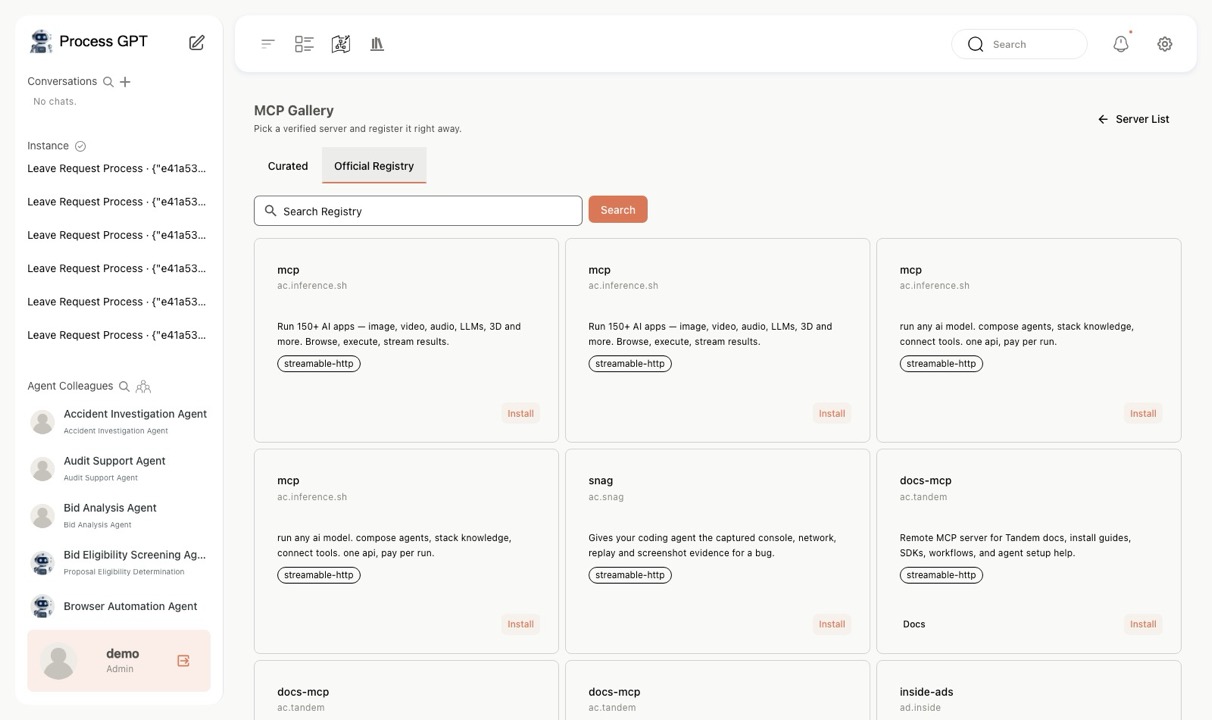1212x720 pixels.
Task: Click the Instance section label
Action: click(x=48, y=146)
